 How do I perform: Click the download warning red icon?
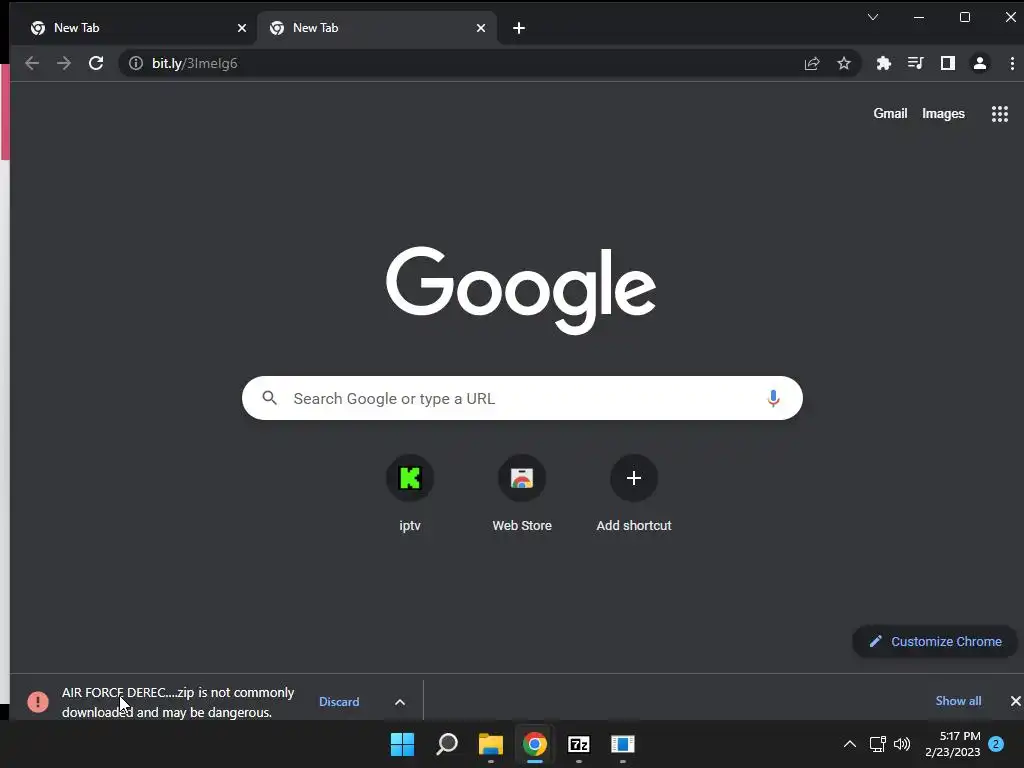(x=38, y=702)
